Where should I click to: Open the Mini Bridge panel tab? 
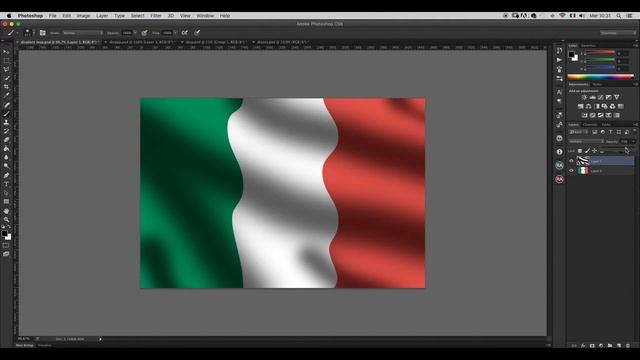point(25,345)
